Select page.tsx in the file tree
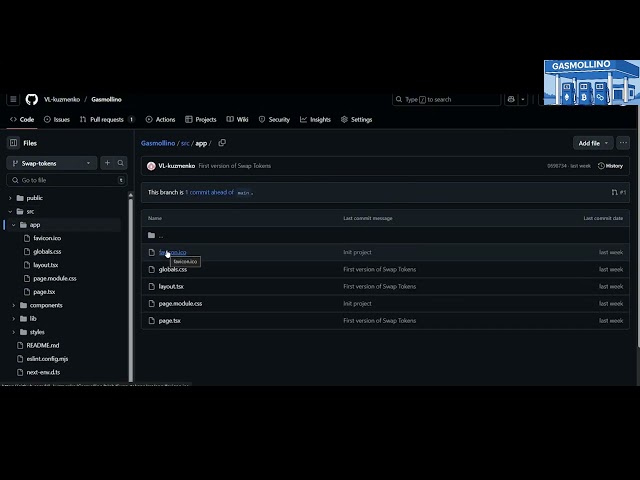Viewport: 640px width, 480px height. click(44, 292)
